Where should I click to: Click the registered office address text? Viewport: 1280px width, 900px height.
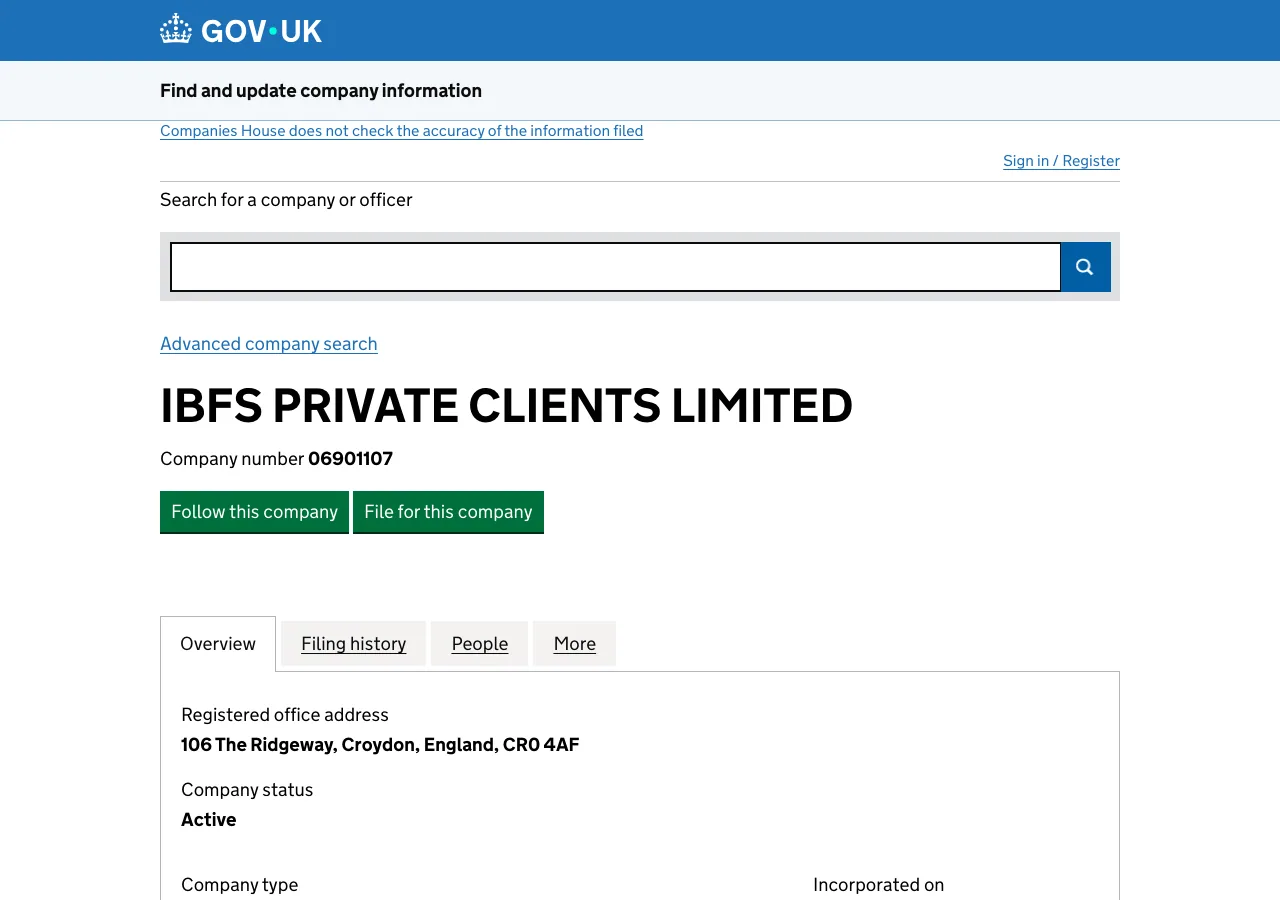[x=380, y=744]
